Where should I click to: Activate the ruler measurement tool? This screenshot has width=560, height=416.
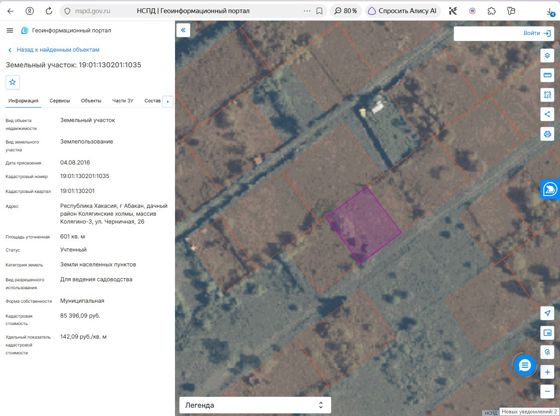click(x=547, y=75)
